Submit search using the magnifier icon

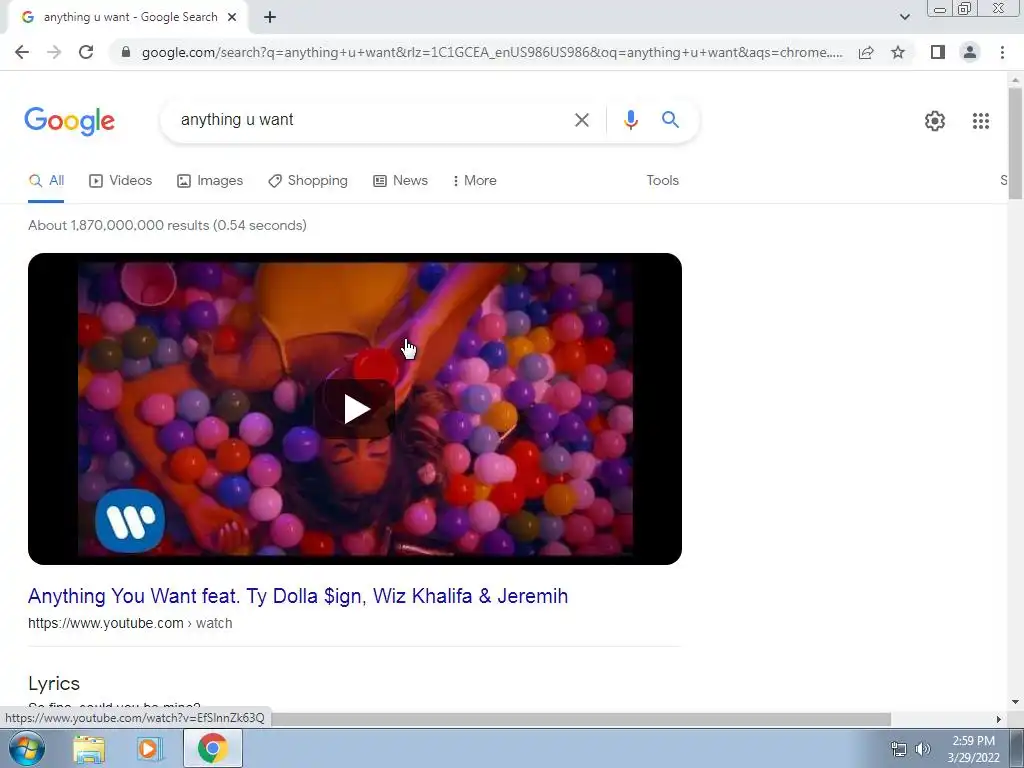670,120
